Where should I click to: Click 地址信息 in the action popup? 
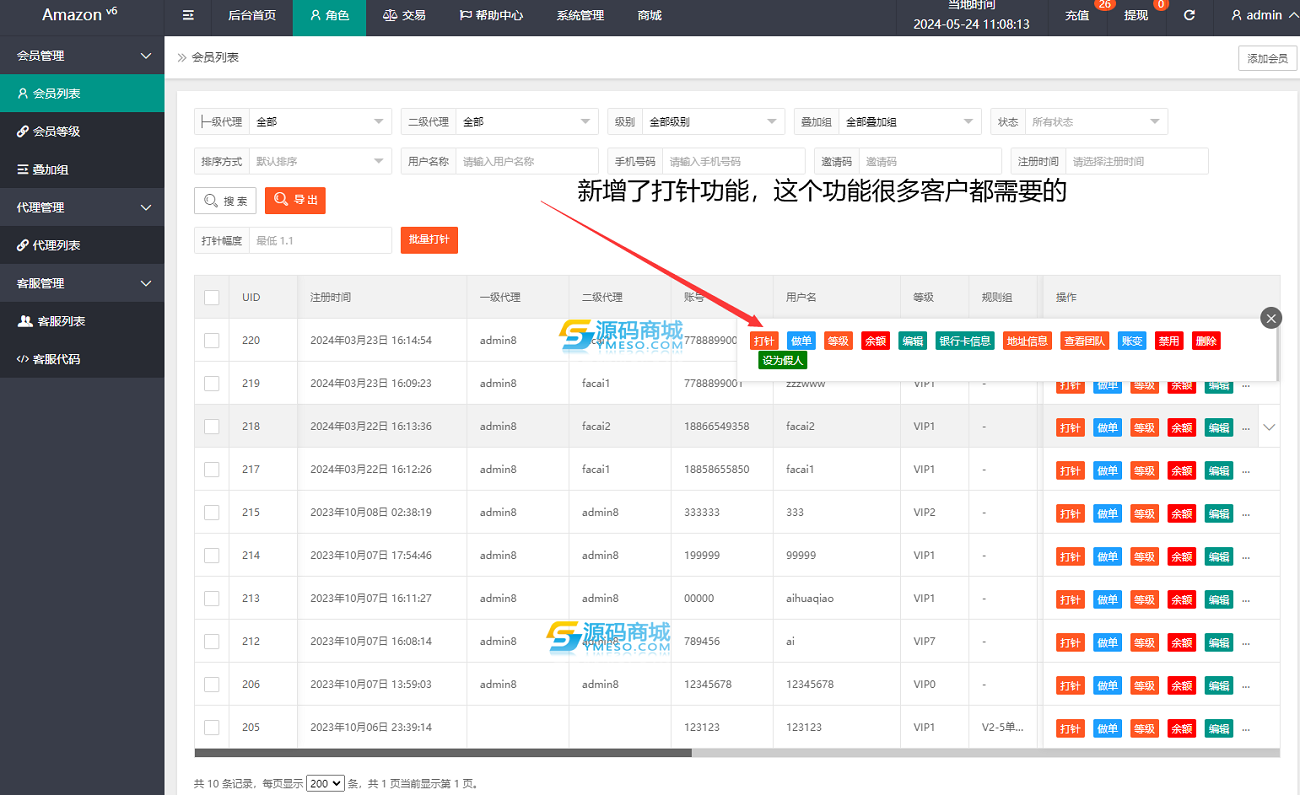coord(1028,341)
